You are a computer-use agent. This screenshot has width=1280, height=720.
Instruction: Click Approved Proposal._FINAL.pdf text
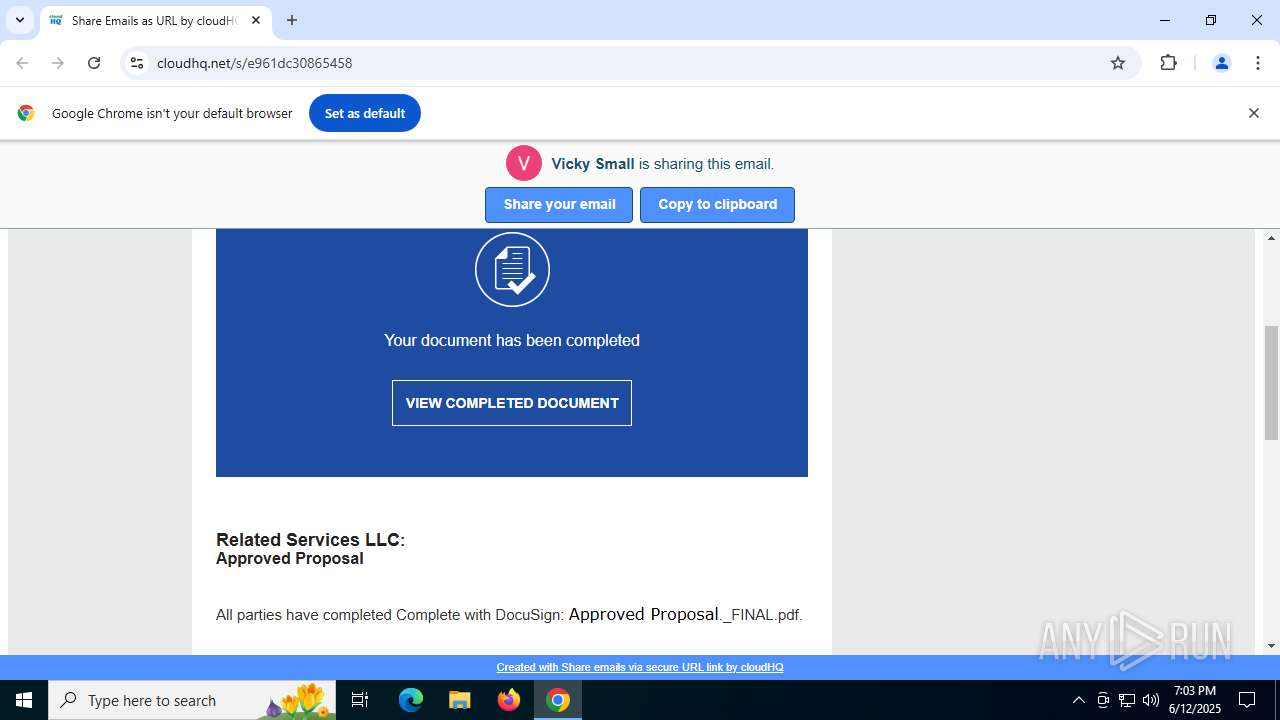(x=685, y=615)
